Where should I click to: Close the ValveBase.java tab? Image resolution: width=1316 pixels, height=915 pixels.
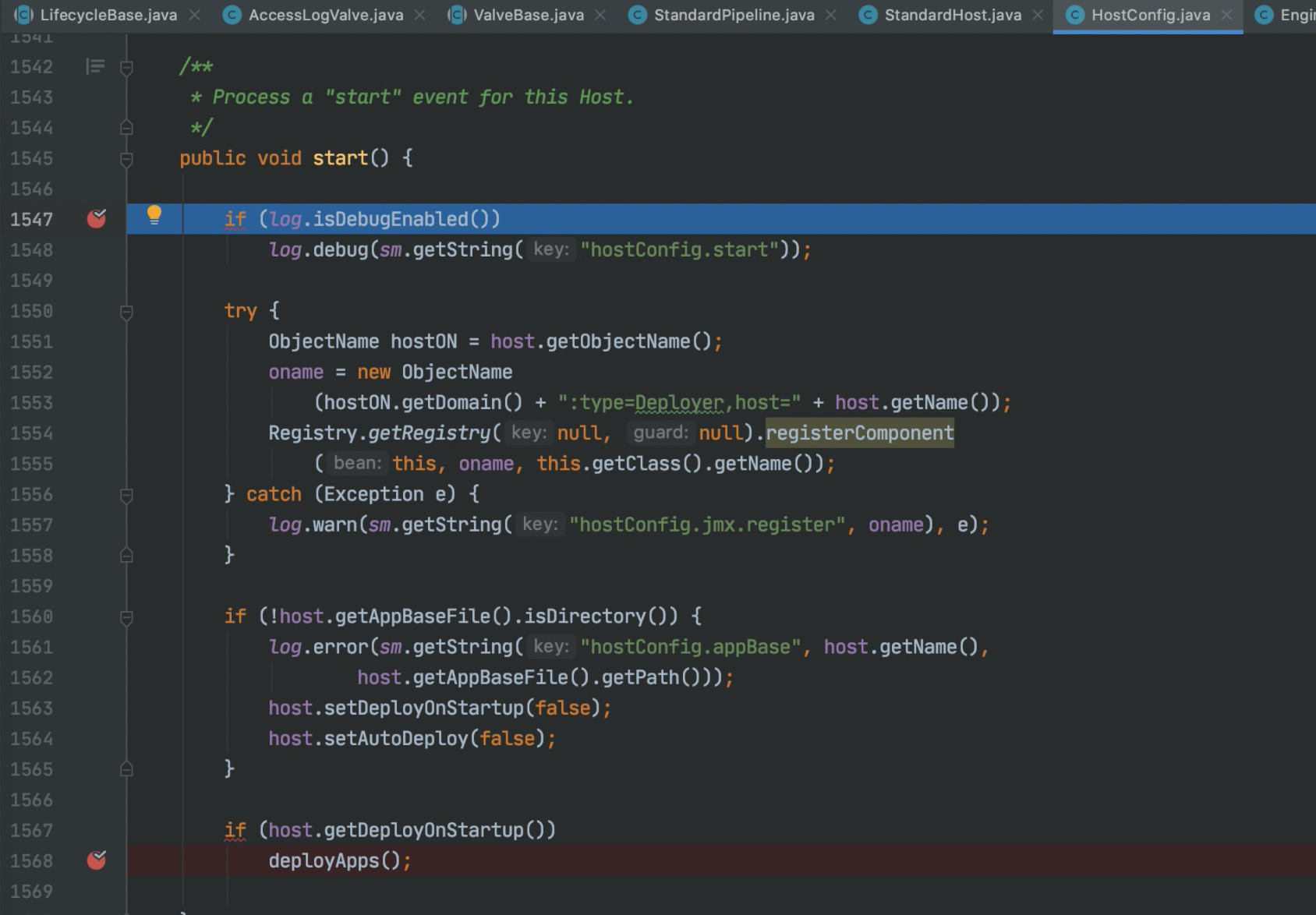pos(600,15)
